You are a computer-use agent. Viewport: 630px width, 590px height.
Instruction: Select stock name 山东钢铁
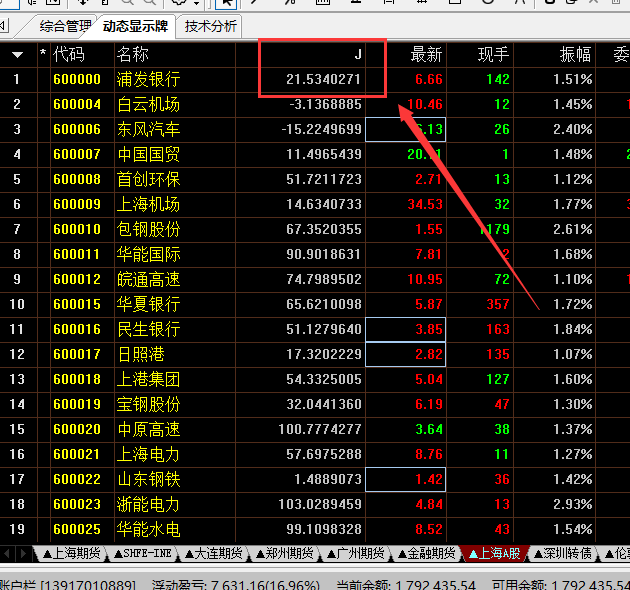(x=148, y=479)
